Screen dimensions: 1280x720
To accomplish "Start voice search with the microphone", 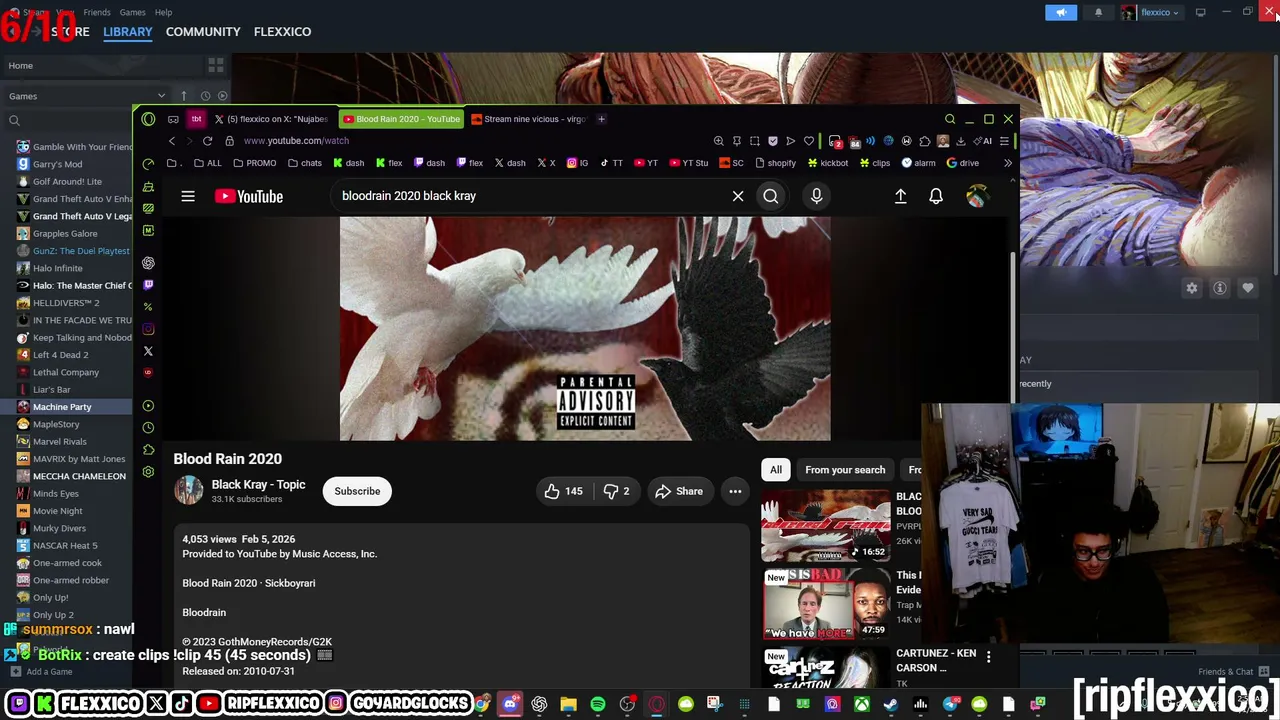I will (x=817, y=196).
